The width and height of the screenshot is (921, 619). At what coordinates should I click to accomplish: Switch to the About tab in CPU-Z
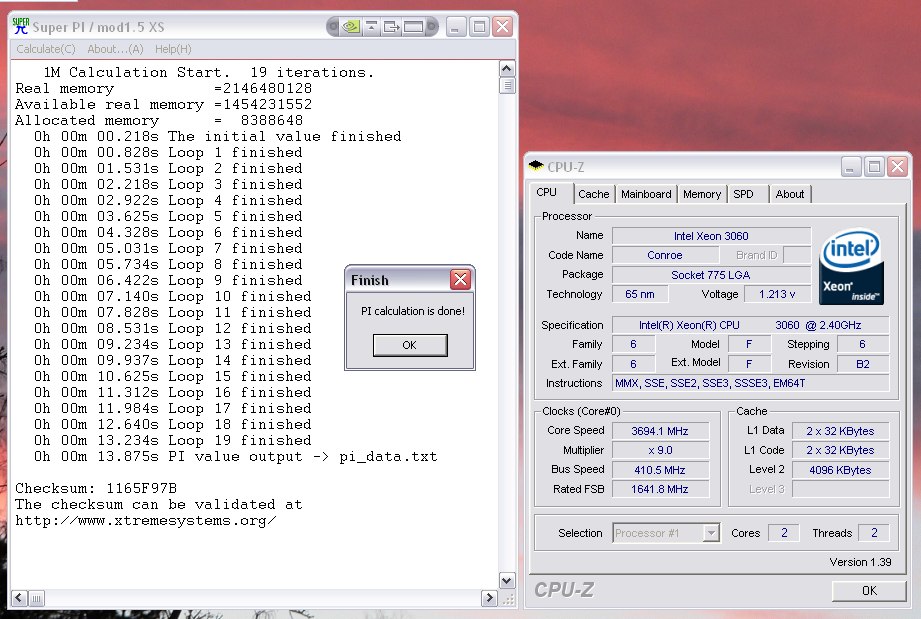(x=789, y=194)
